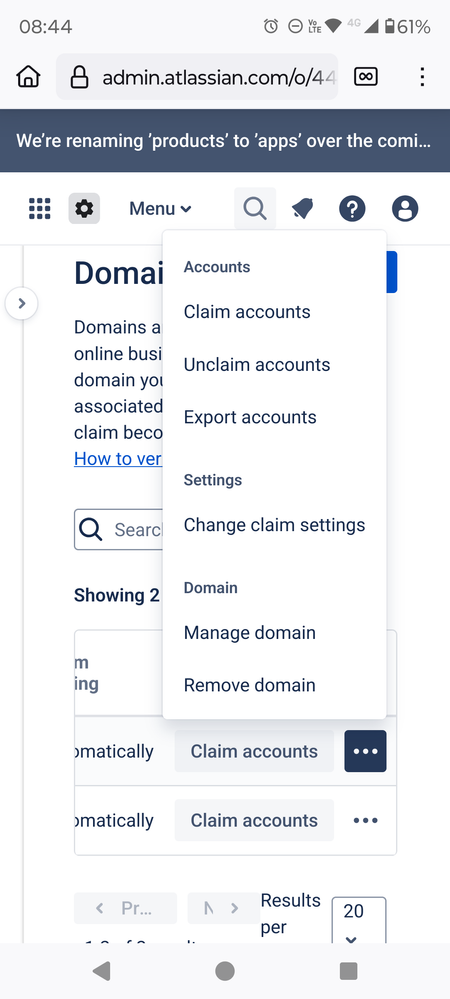Open the profile avatar menu
This screenshot has width=450, height=999.
[405, 208]
